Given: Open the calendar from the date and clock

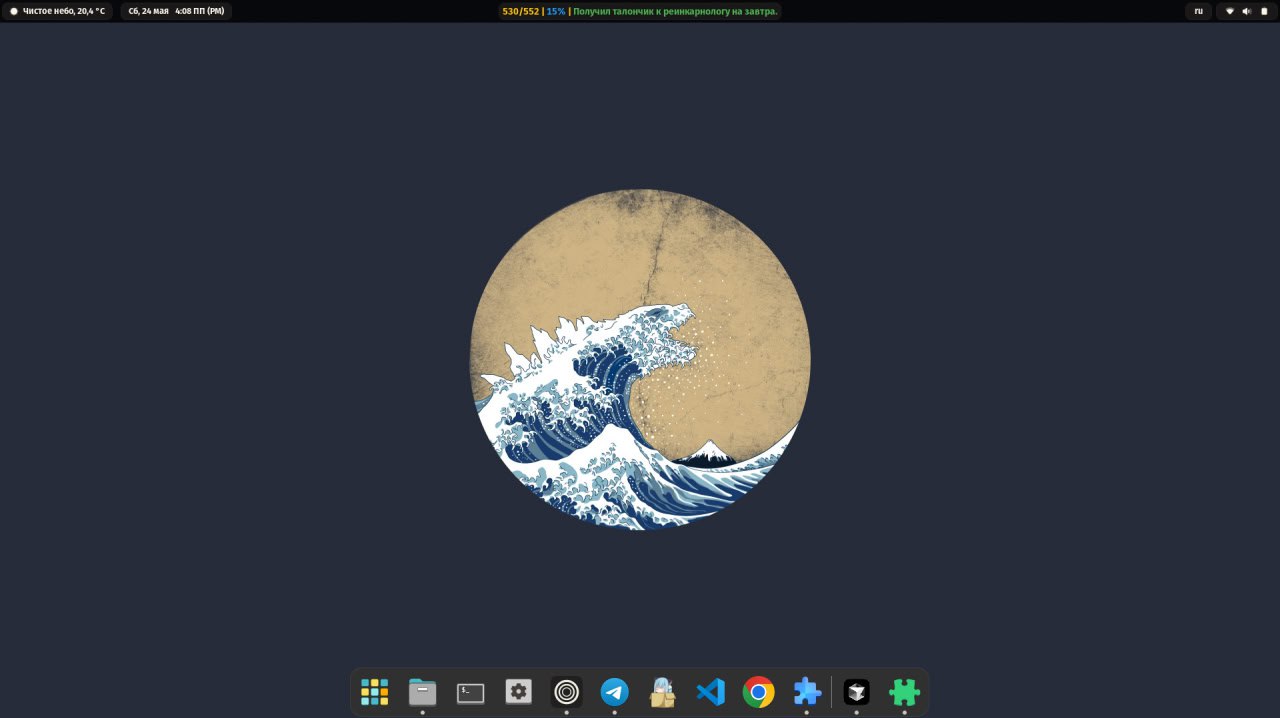Looking at the screenshot, I should point(176,11).
